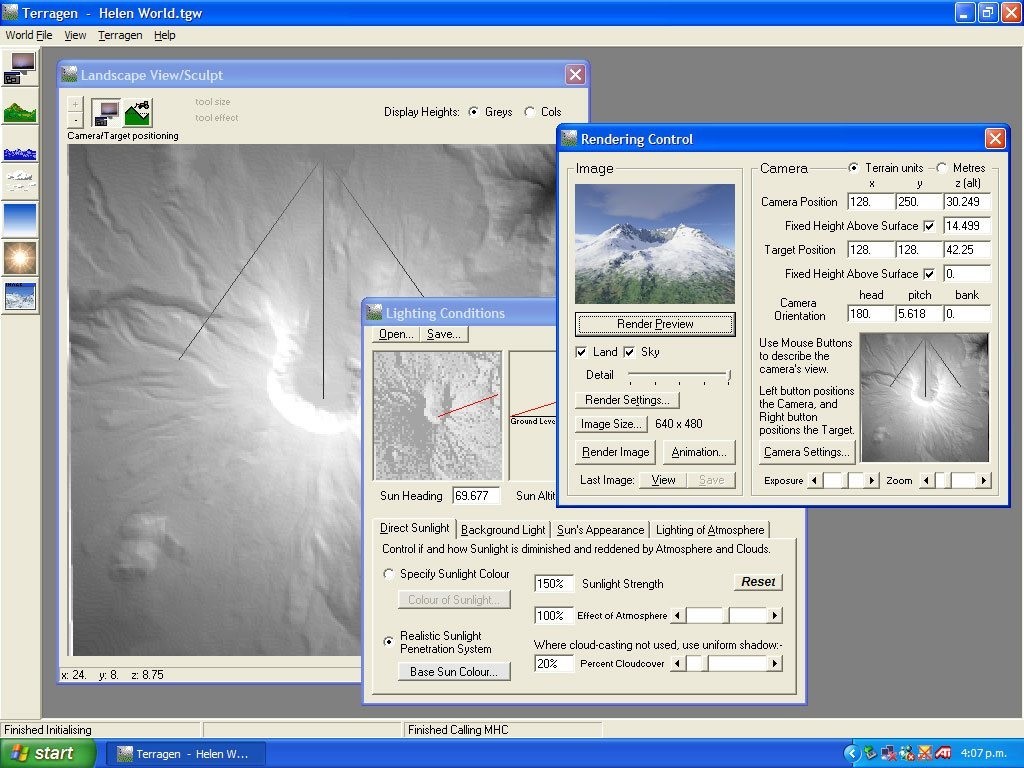Uncheck the Sky render checkbox

[629, 352]
